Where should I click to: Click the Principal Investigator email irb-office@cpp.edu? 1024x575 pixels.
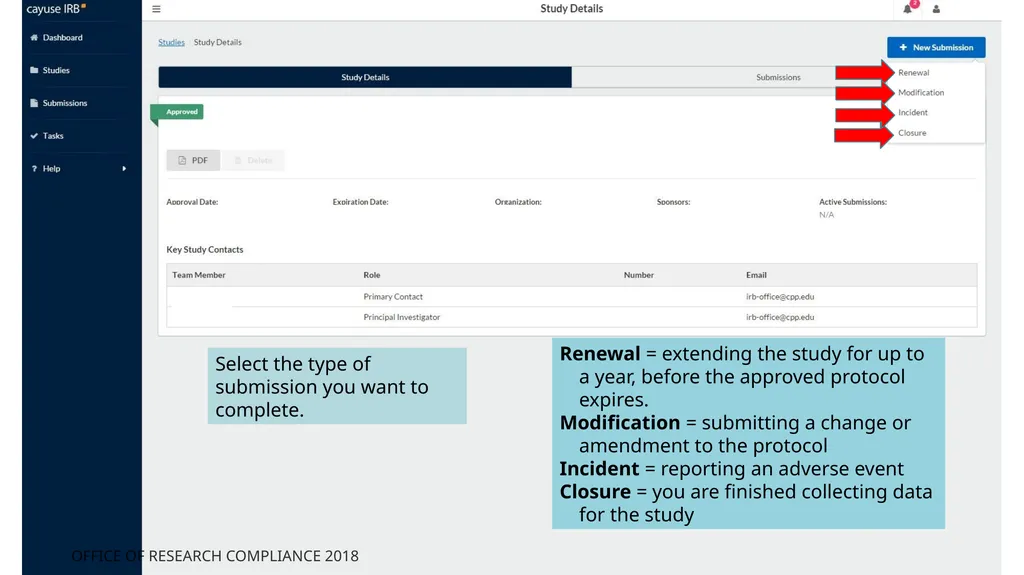click(x=780, y=317)
